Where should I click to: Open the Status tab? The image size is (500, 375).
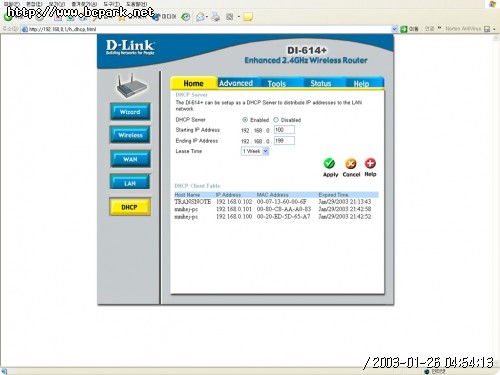(321, 83)
